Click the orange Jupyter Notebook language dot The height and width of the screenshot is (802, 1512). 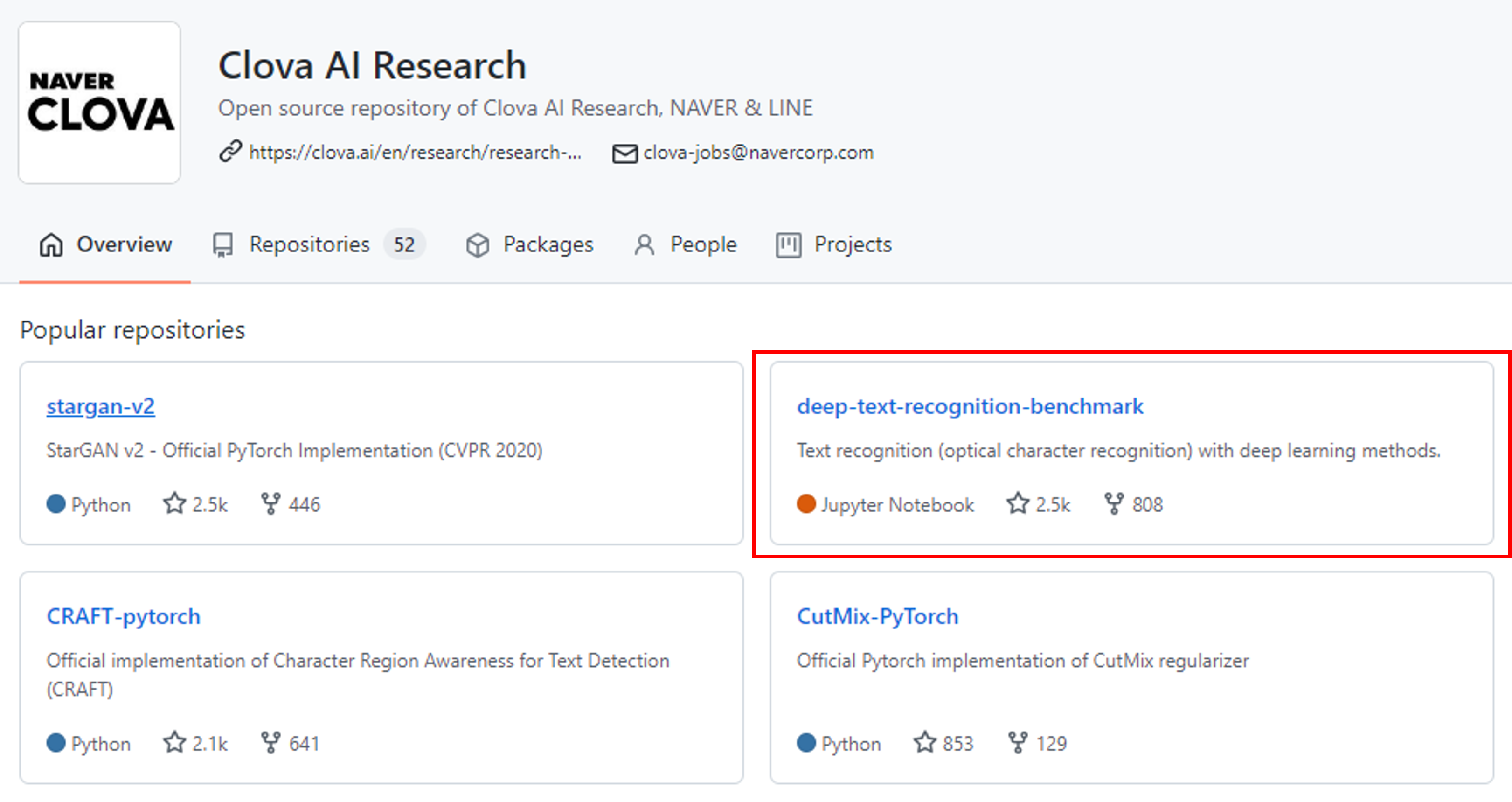click(x=806, y=504)
